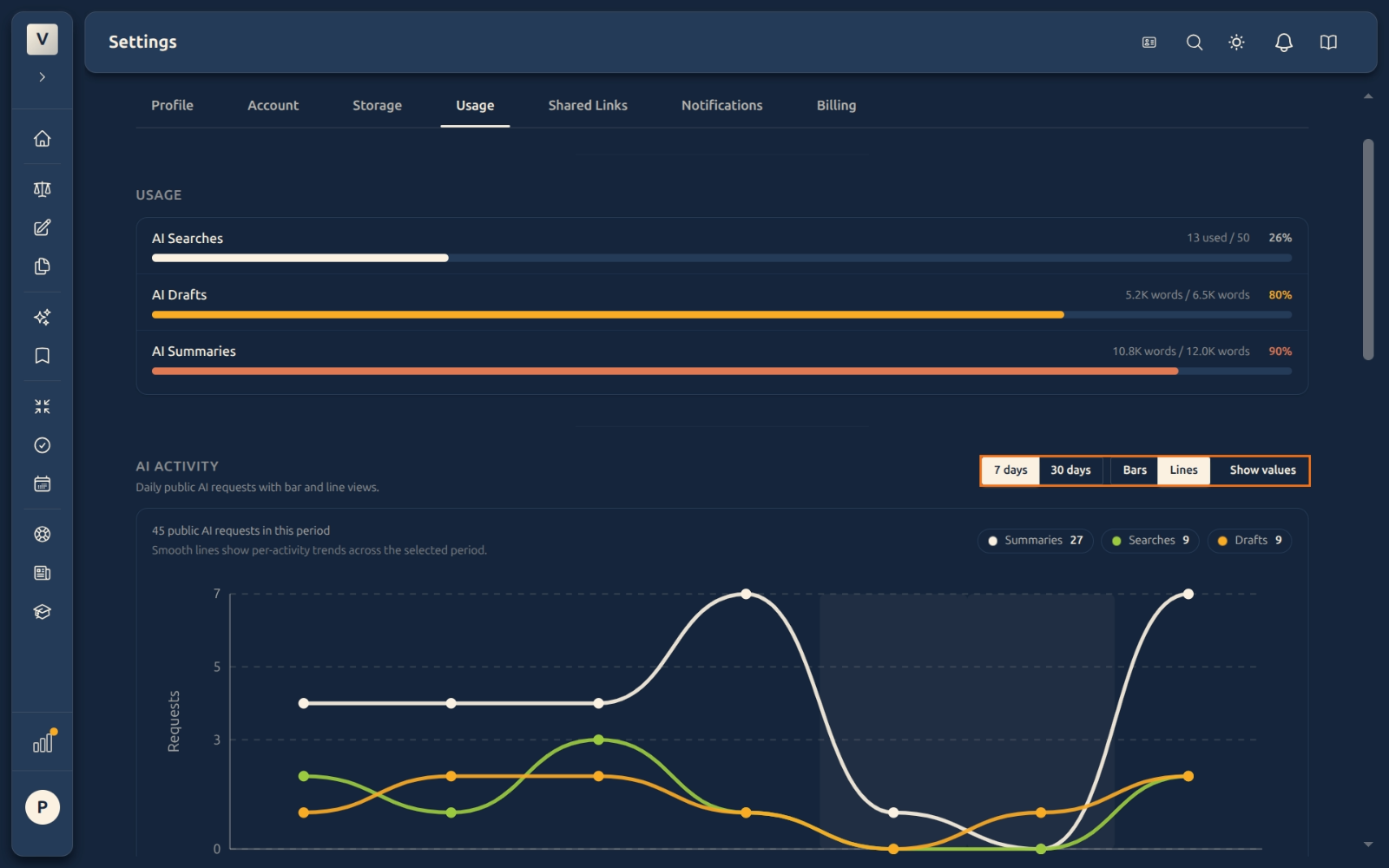
Task: Click the AI Summaries progress bar
Action: (721, 371)
